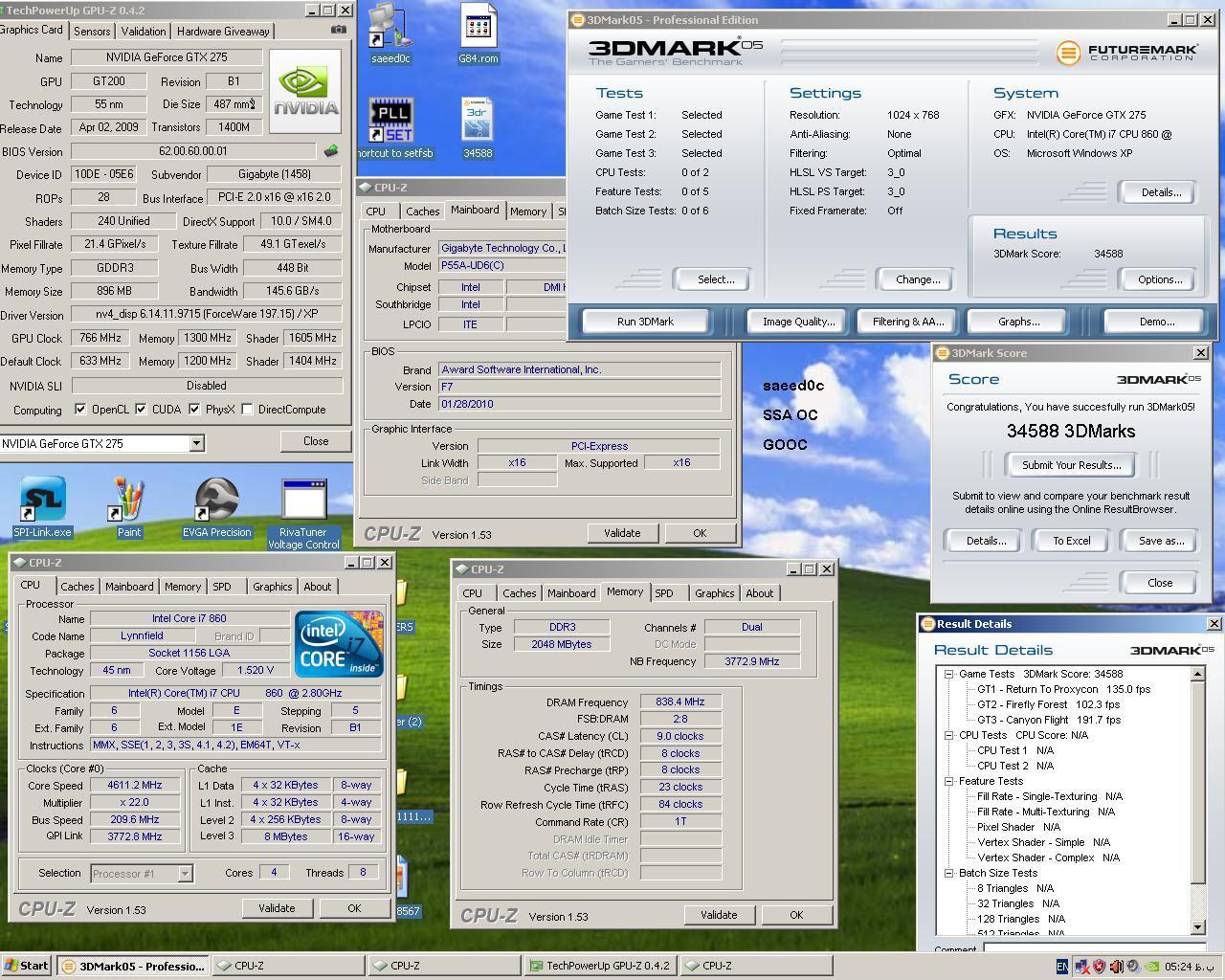This screenshot has width=1225, height=980.
Task: Open About tab in CPU-Z memory window
Action: point(760,593)
